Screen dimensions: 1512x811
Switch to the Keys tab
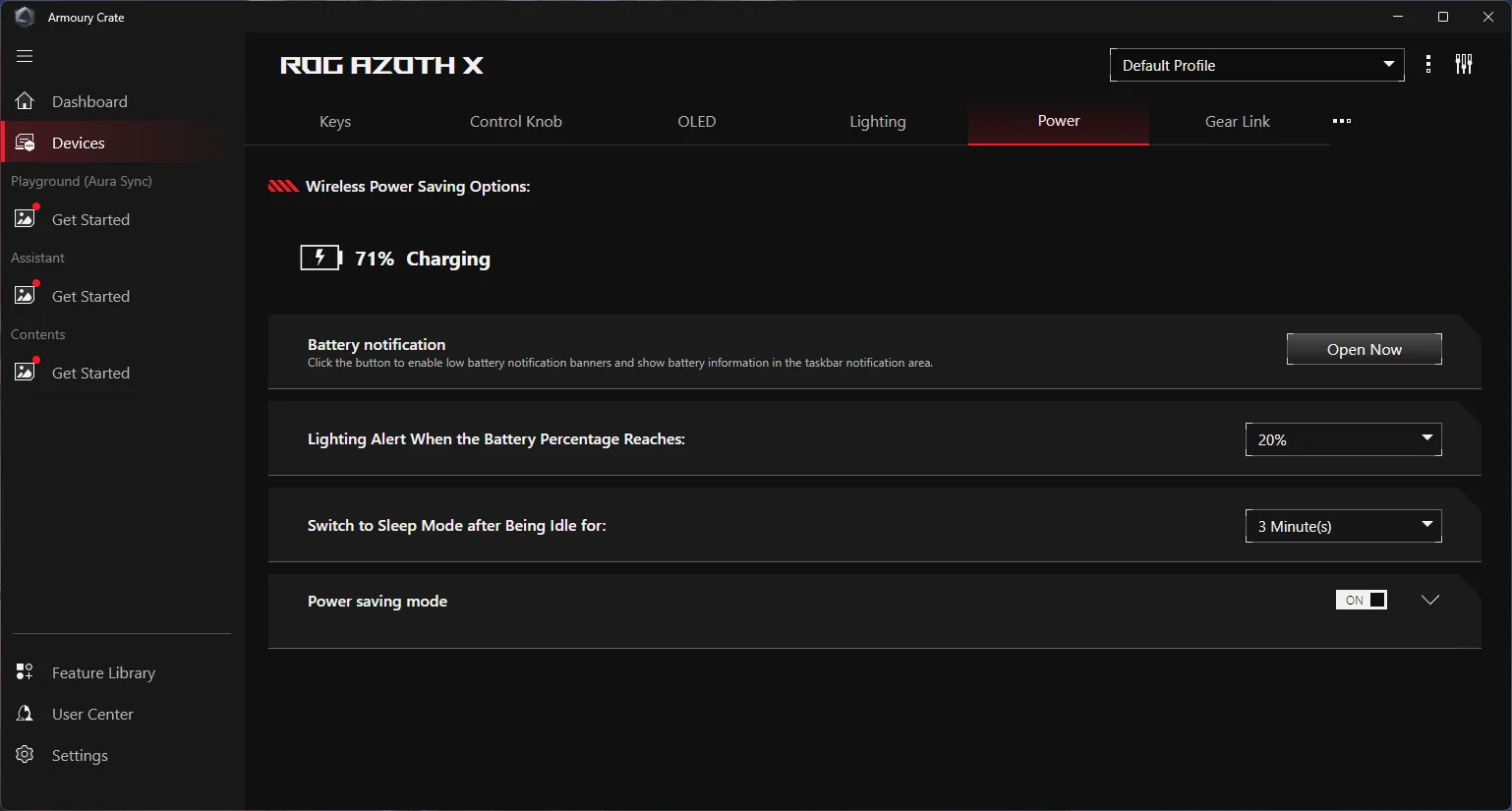coord(335,122)
